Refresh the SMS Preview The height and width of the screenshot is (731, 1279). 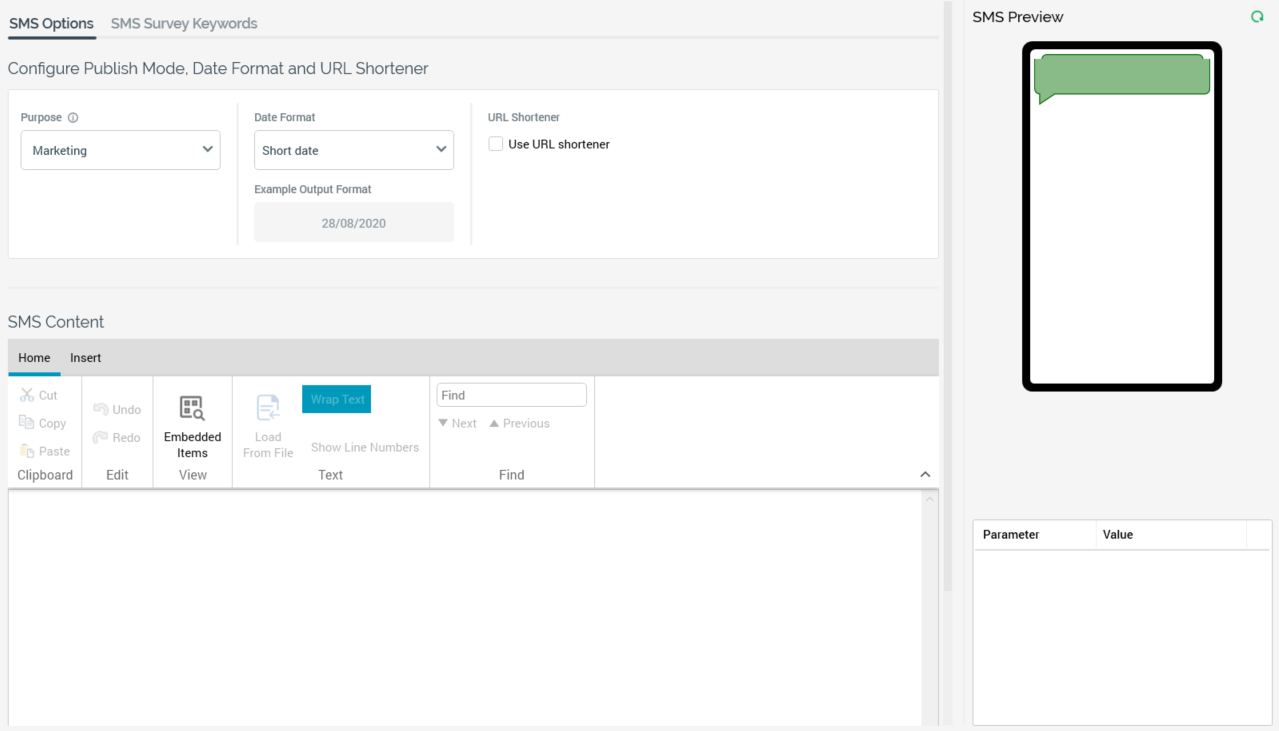[1257, 17]
